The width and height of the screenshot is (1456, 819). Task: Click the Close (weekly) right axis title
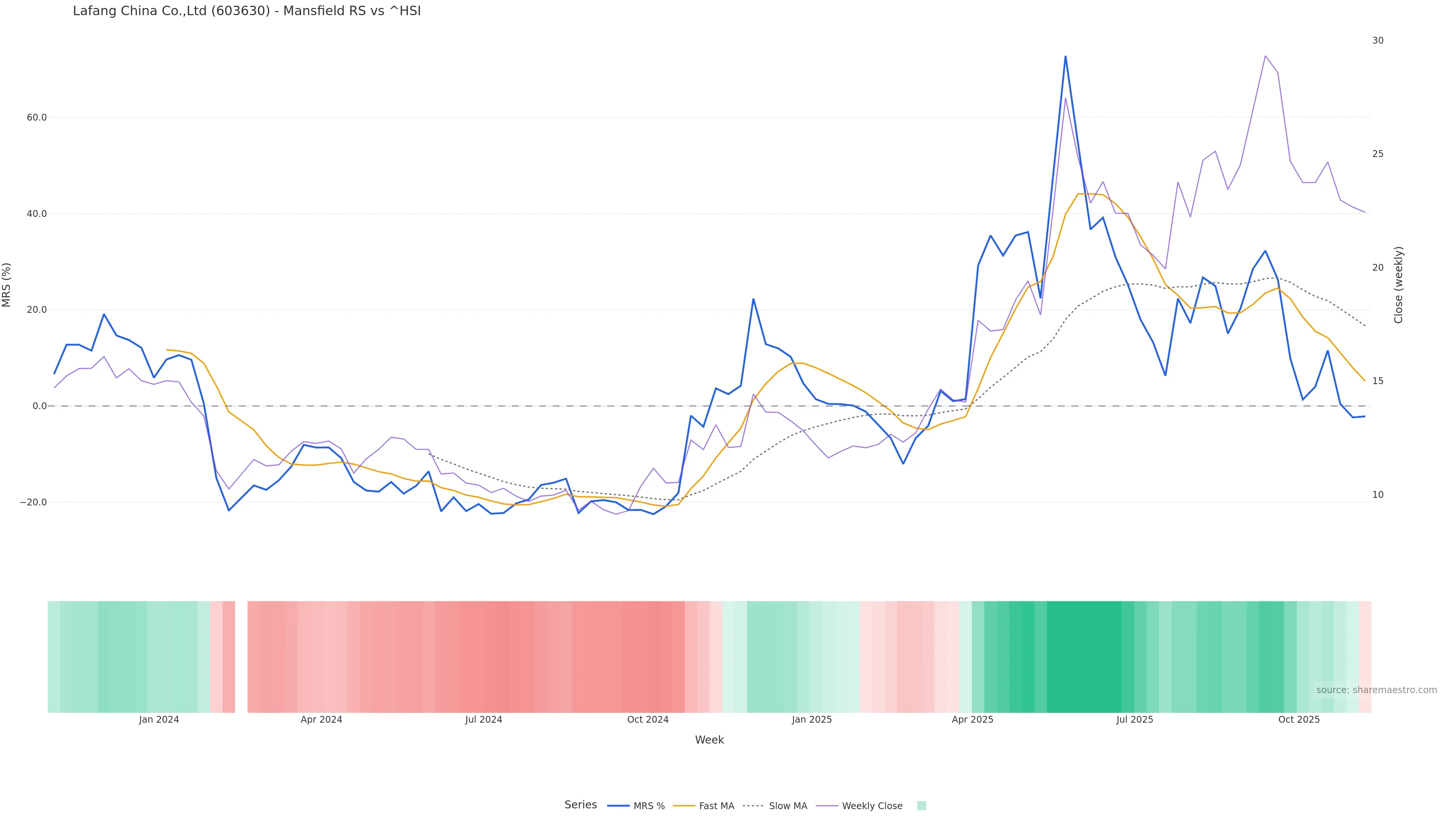tap(1398, 285)
